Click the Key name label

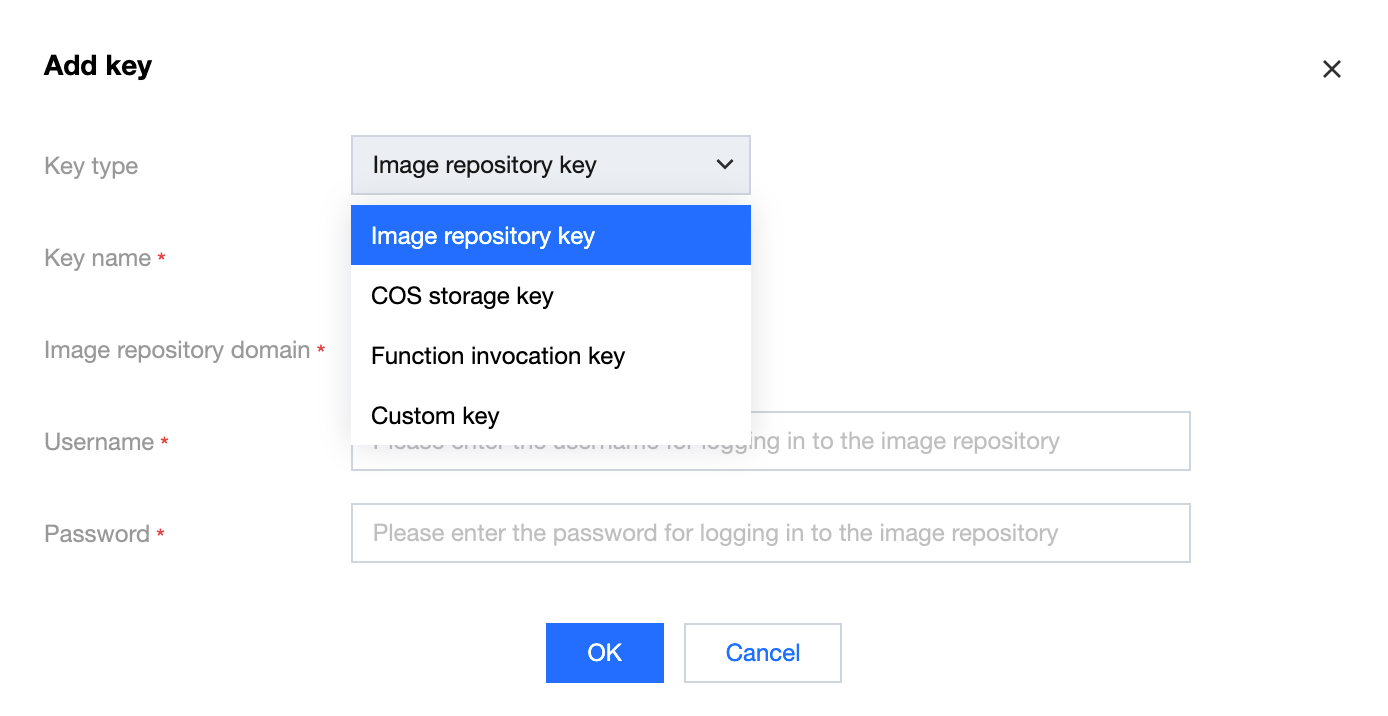[97, 258]
